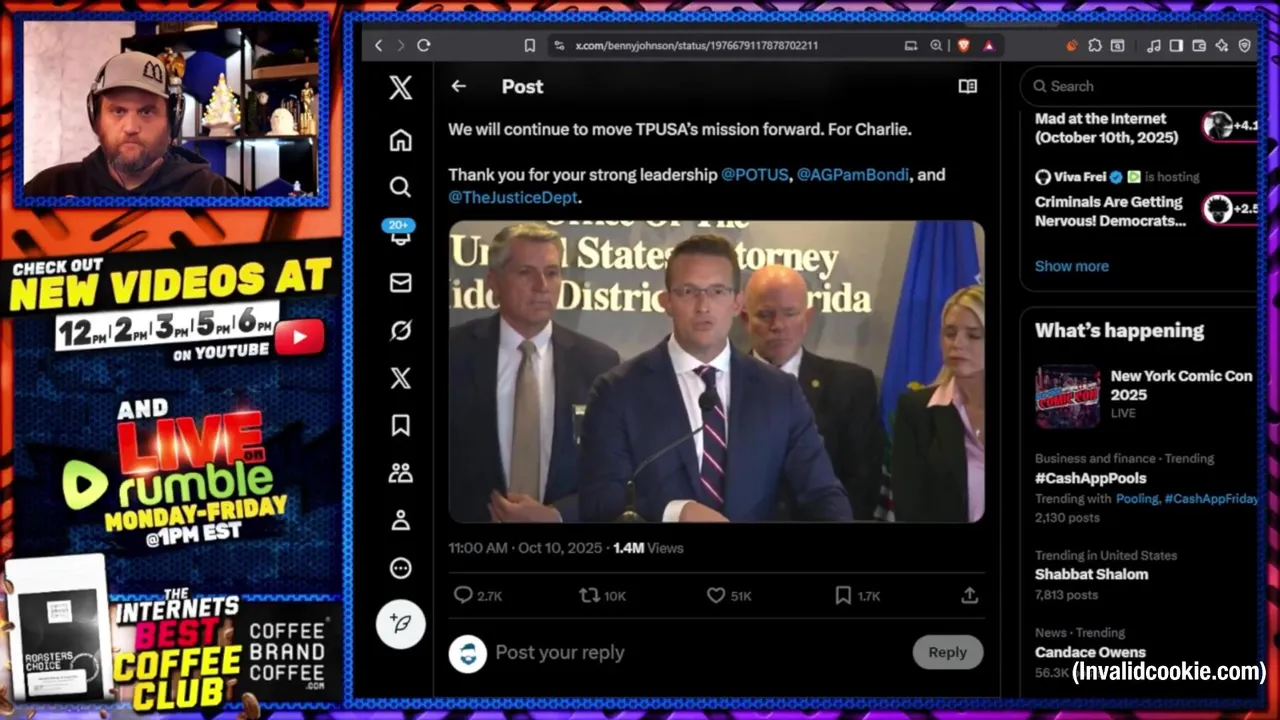Click the X logo in sidebar top
Screen dimensions: 1280x720
[x=401, y=87]
